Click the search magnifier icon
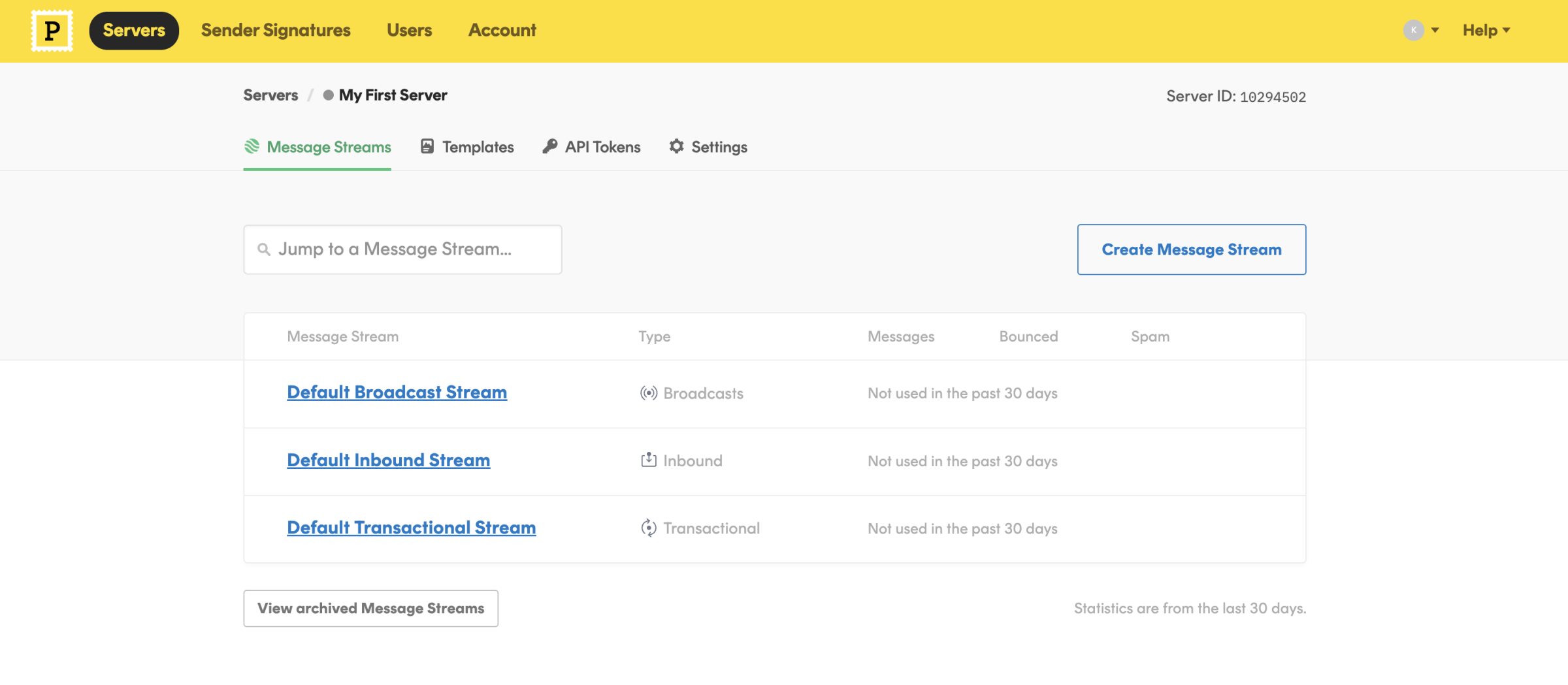 [265, 249]
